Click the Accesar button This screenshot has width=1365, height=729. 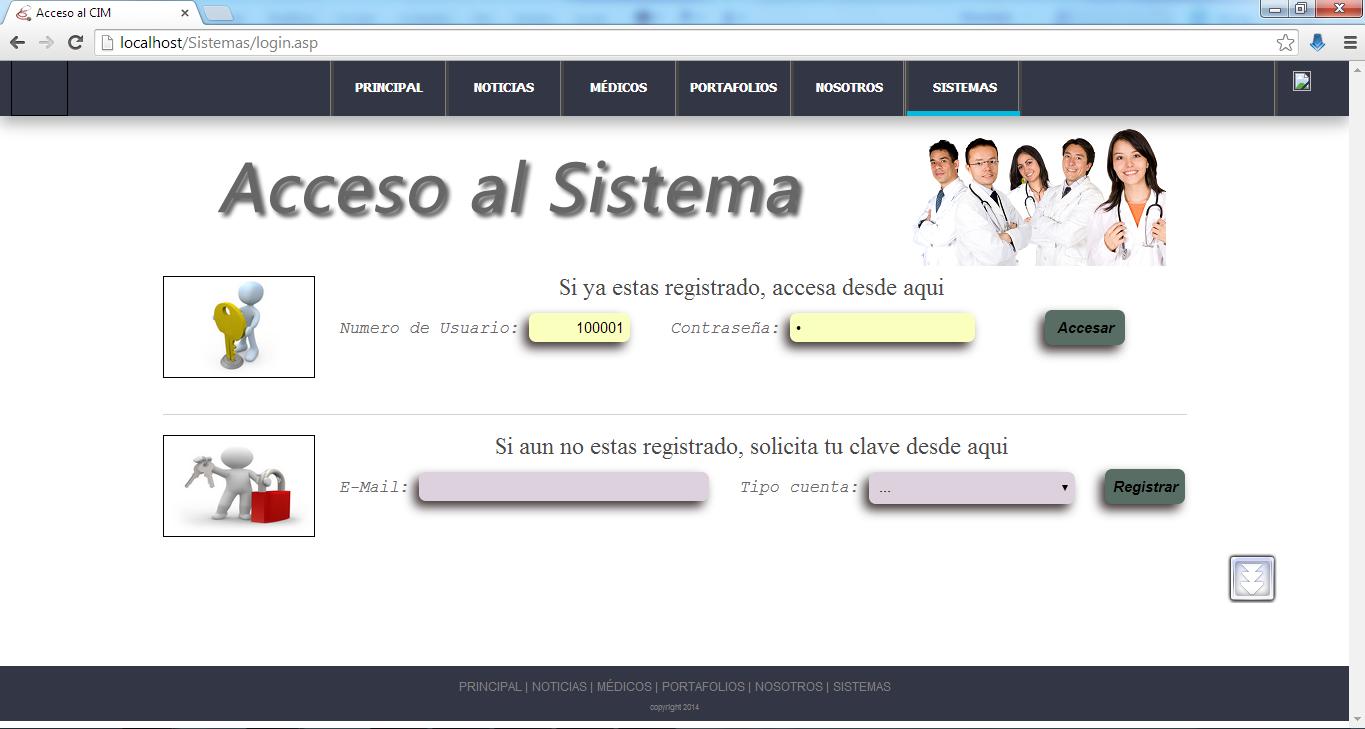1085,328
